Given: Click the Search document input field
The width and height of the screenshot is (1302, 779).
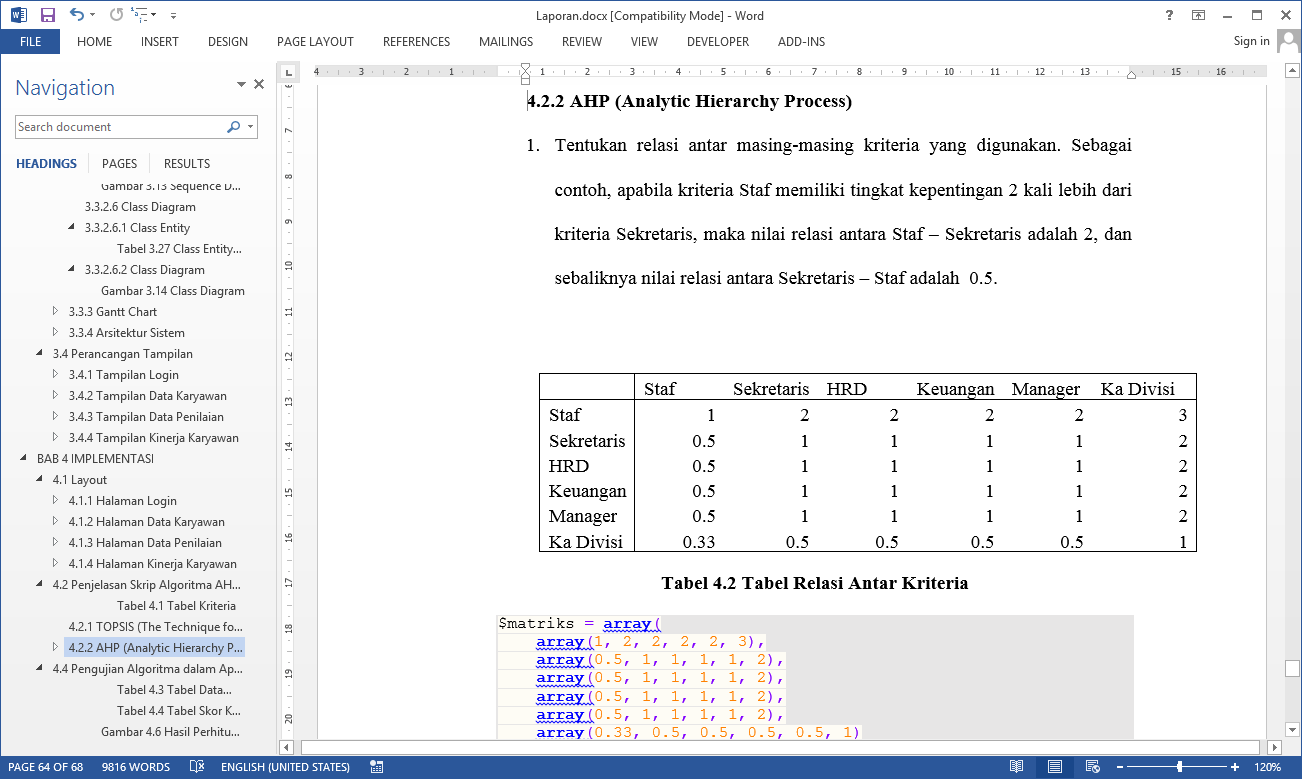Looking at the screenshot, I should (x=118, y=127).
